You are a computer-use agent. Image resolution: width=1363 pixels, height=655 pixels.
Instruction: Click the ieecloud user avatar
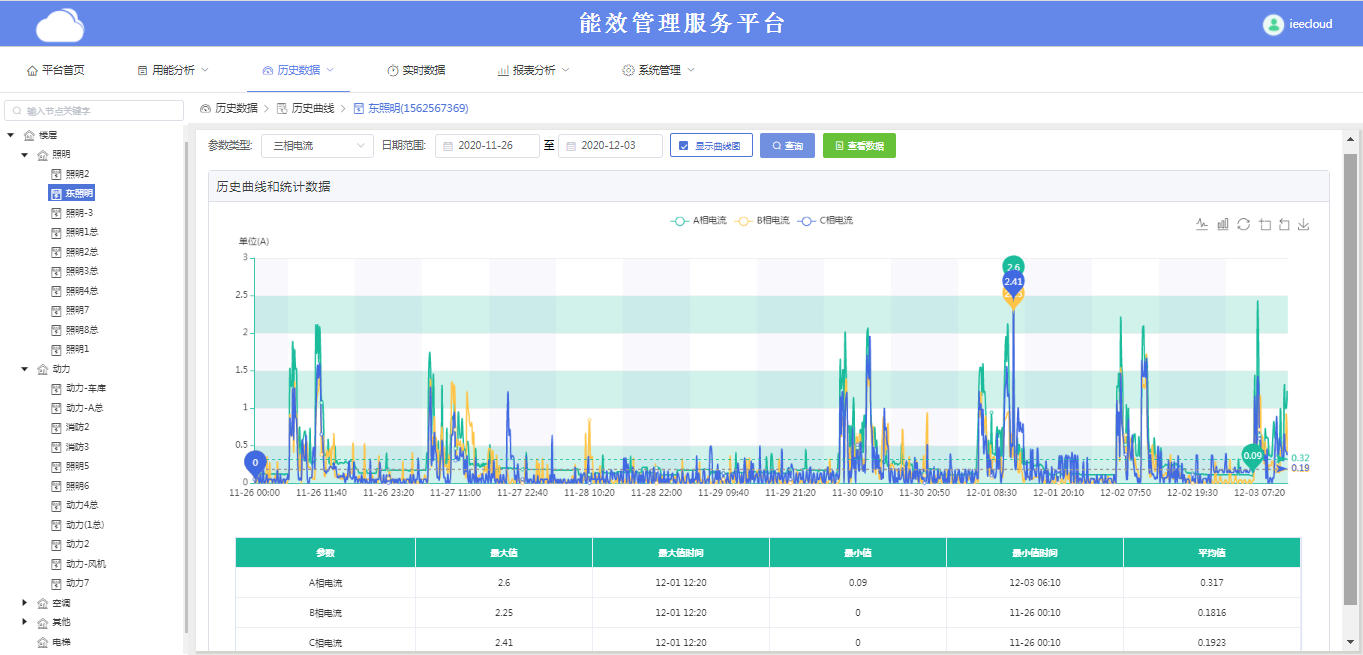(1273, 25)
